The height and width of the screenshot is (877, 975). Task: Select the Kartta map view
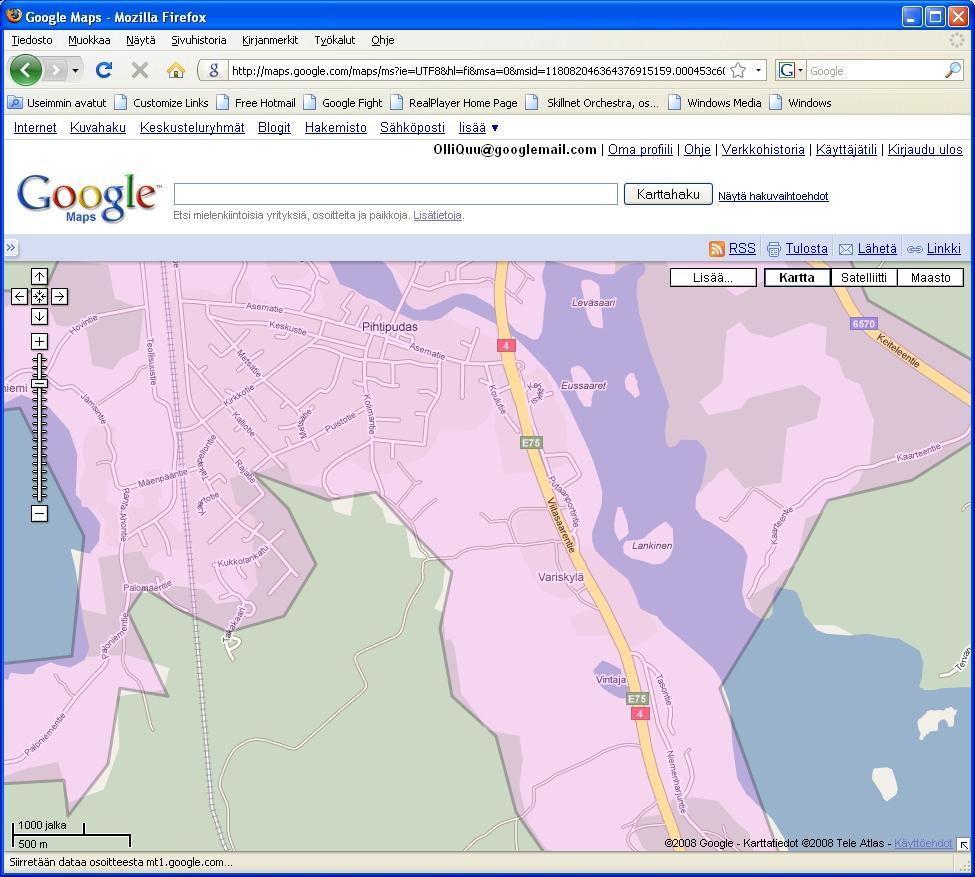pyautogui.click(x=797, y=277)
